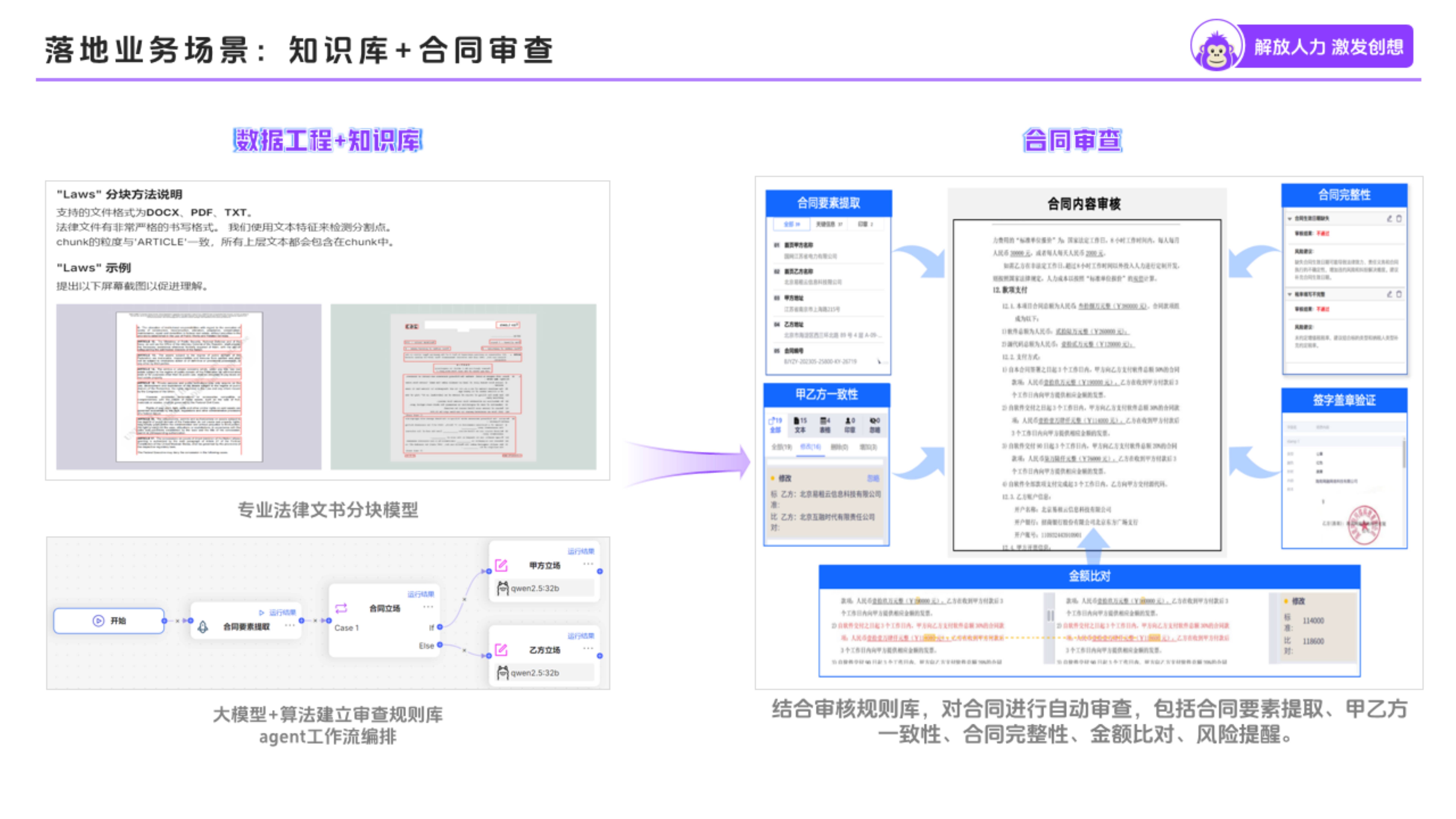This screenshot has height=819, width=1456.
Task: Click the 05 合同编号 row
Action: pyautogui.click(x=829, y=356)
